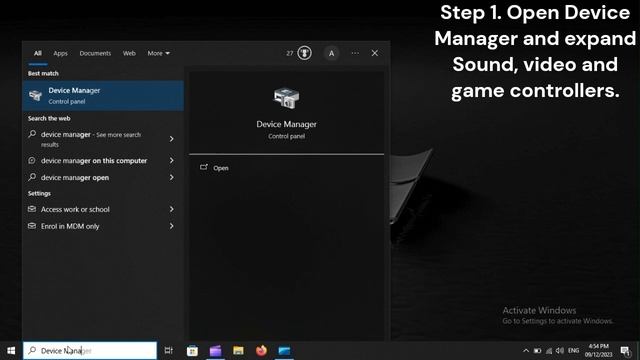Open the Device Manager best match result

tap(103, 96)
